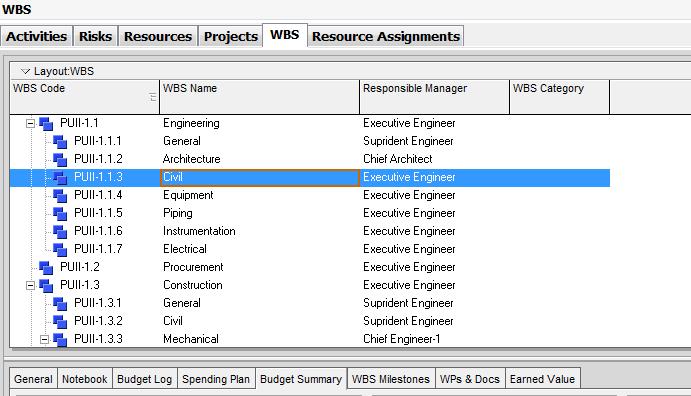Switch to the Activities tab
The width and height of the screenshot is (691, 396).
click(37, 36)
